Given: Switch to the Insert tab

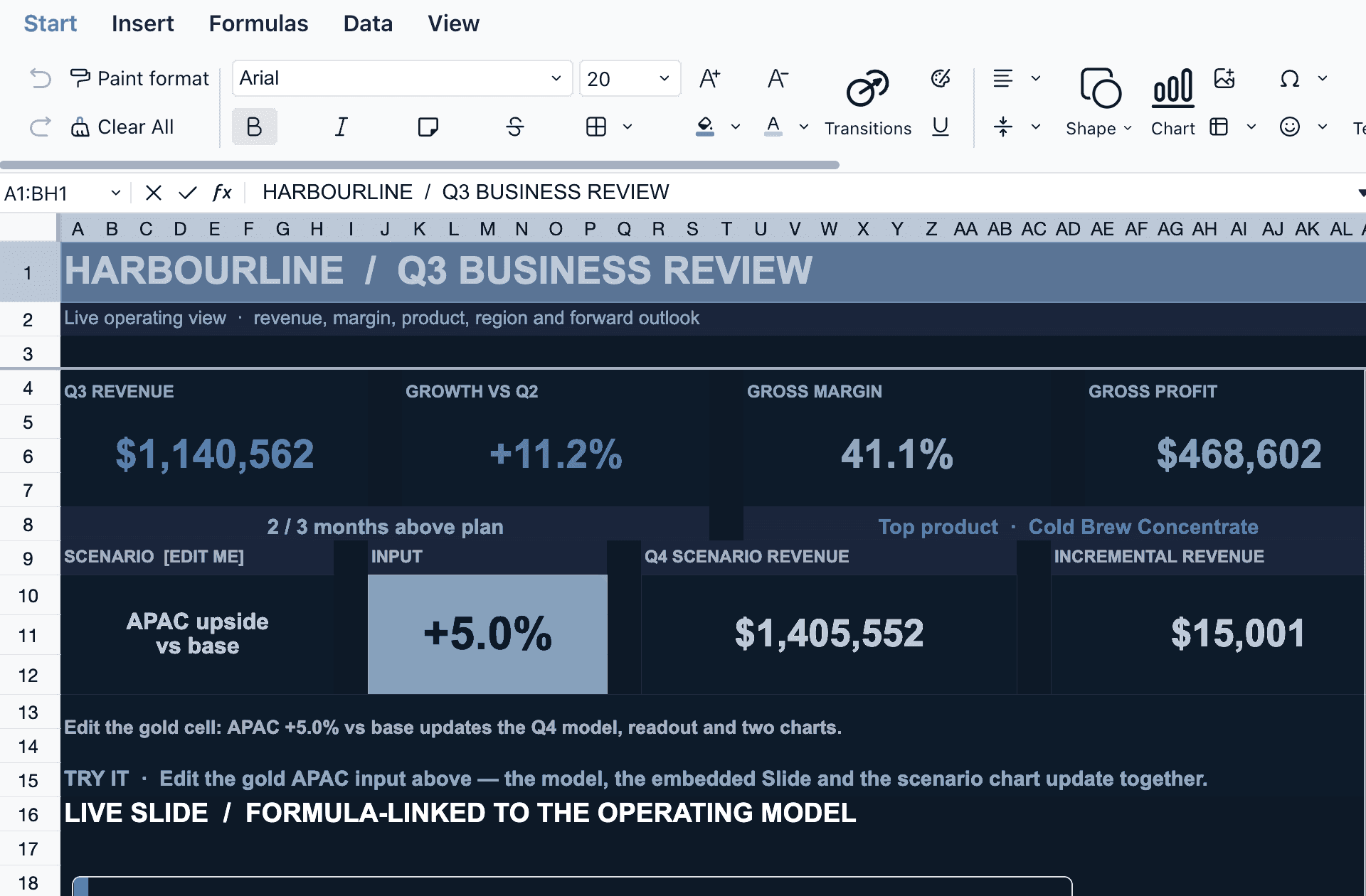Looking at the screenshot, I should (x=142, y=23).
